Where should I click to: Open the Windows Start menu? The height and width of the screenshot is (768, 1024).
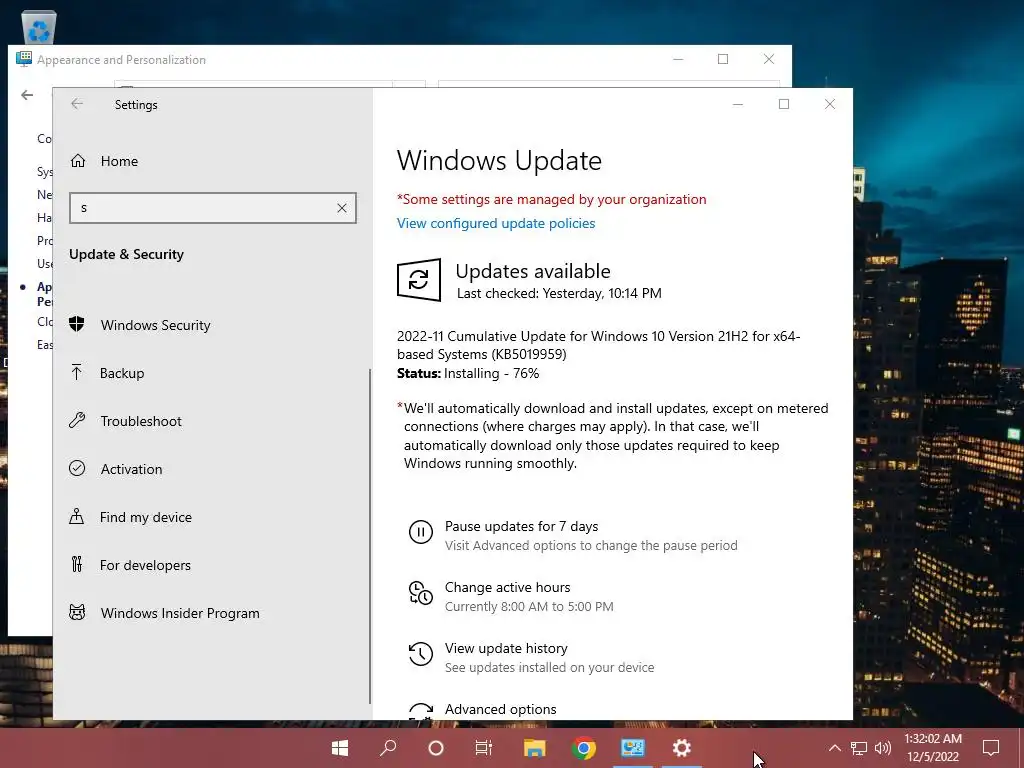(340, 748)
